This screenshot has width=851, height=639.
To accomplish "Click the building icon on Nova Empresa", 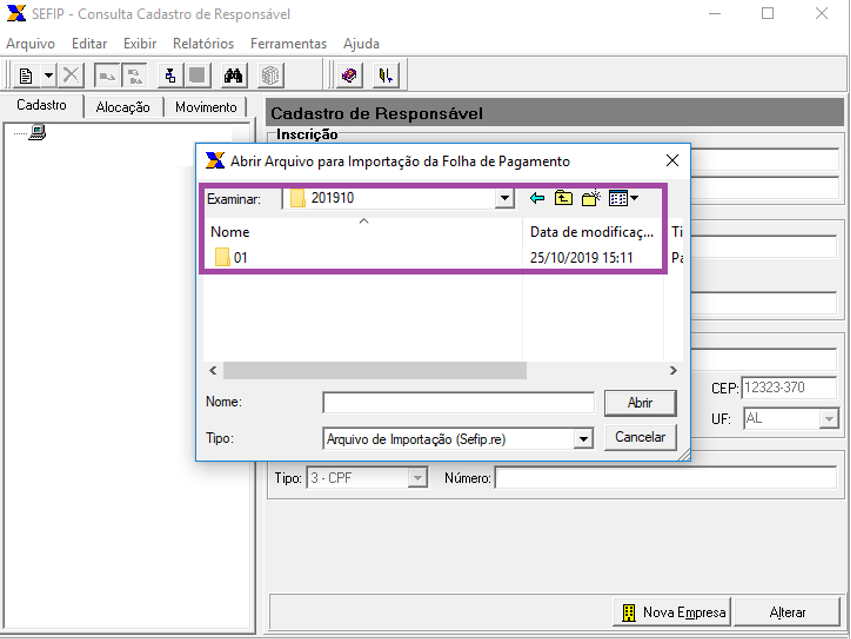I will click(628, 612).
